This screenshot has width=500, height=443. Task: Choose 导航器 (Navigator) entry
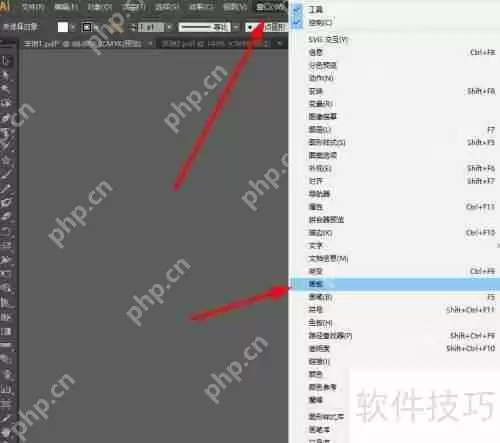point(394,194)
